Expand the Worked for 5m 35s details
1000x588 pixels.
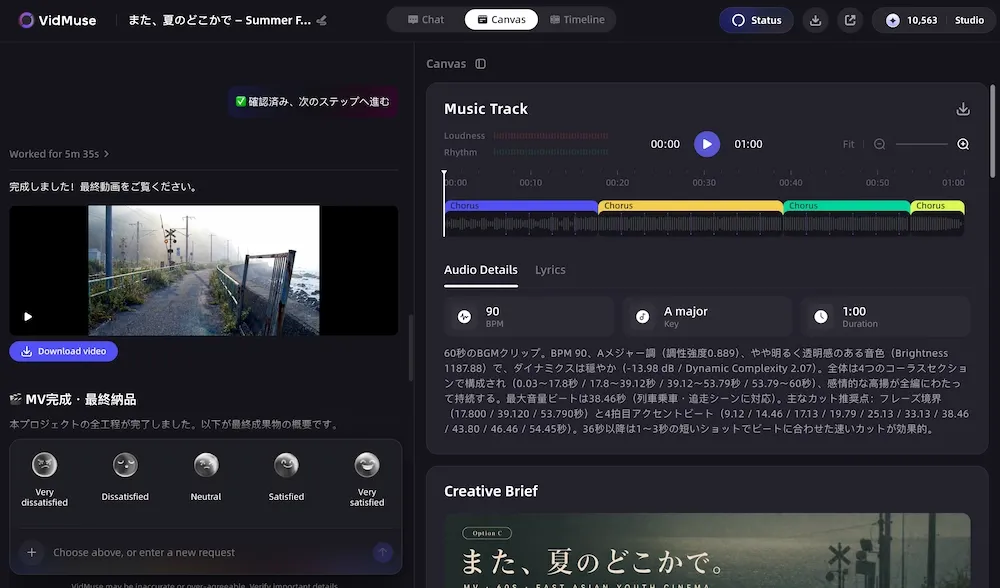tap(59, 154)
